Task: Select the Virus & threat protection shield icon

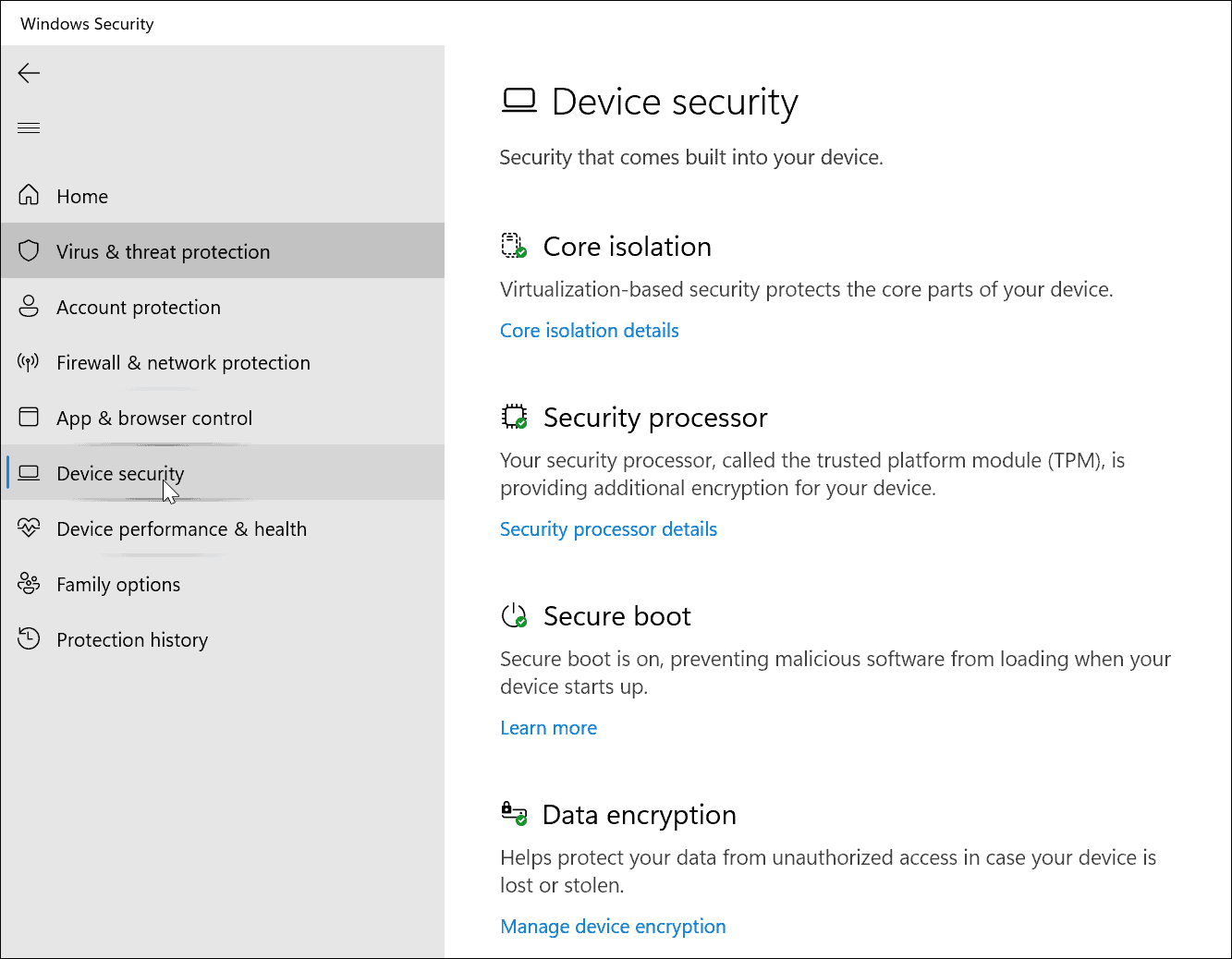Action: coord(29,250)
